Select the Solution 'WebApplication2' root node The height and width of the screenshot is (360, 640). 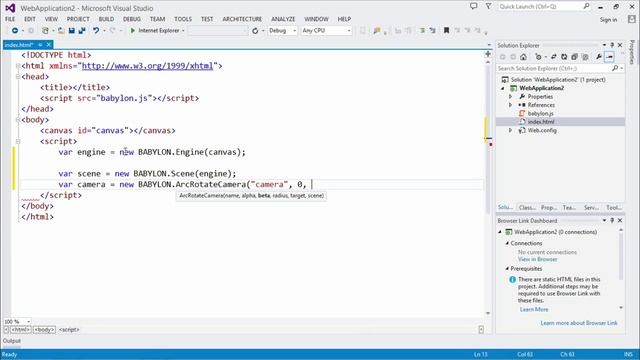(558, 80)
